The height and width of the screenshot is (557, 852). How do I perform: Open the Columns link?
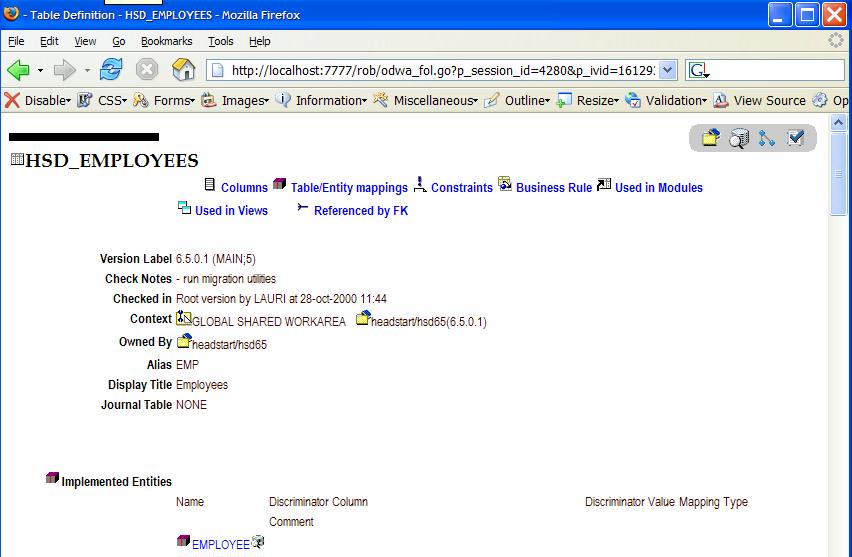pos(244,187)
